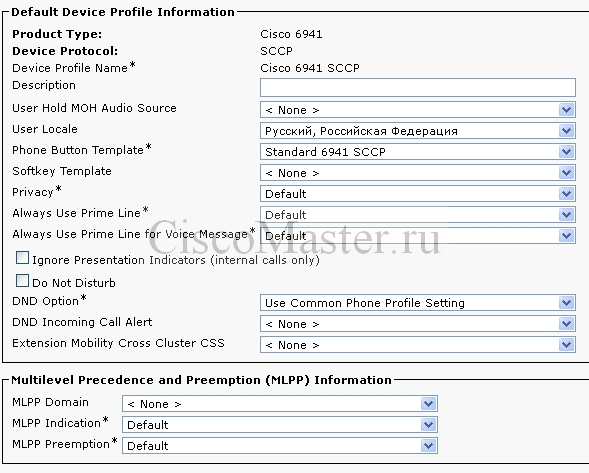This screenshot has width=589, height=473.
Task: Click the Description text field
Action: tap(418, 88)
